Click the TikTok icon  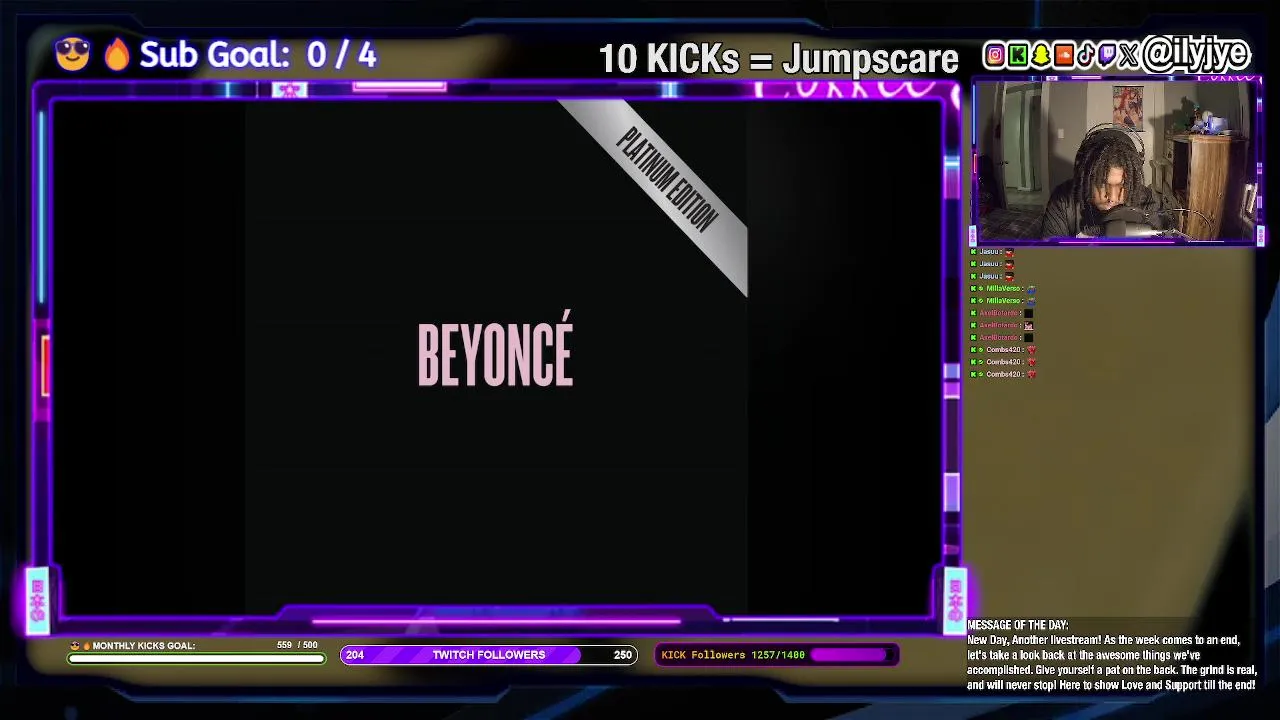tap(1086, 55)
